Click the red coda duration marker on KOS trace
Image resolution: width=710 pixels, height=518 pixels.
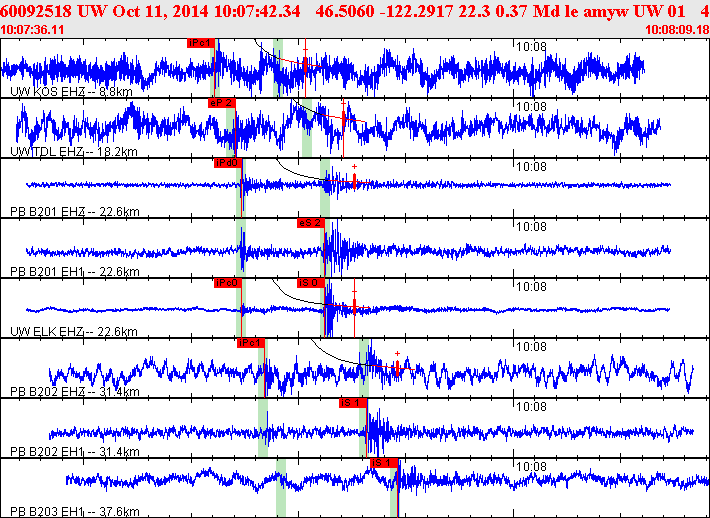click(306, 63)
